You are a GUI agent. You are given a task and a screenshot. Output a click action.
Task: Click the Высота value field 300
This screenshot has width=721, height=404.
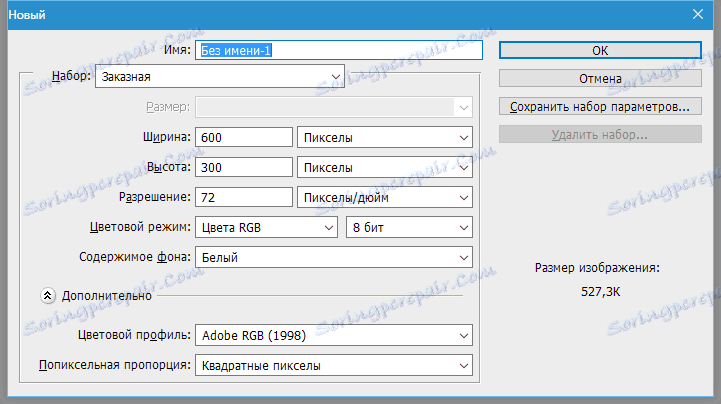point(244,167)
